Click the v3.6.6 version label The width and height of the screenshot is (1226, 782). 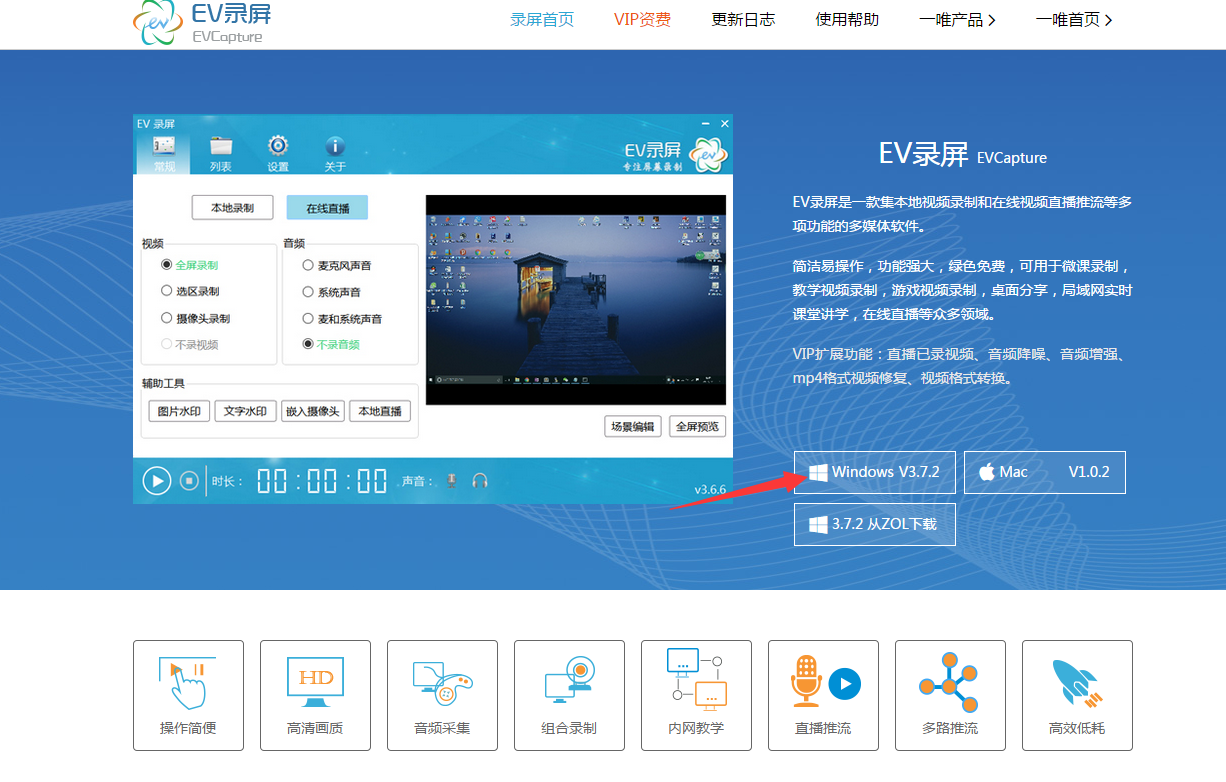[710, 490]
